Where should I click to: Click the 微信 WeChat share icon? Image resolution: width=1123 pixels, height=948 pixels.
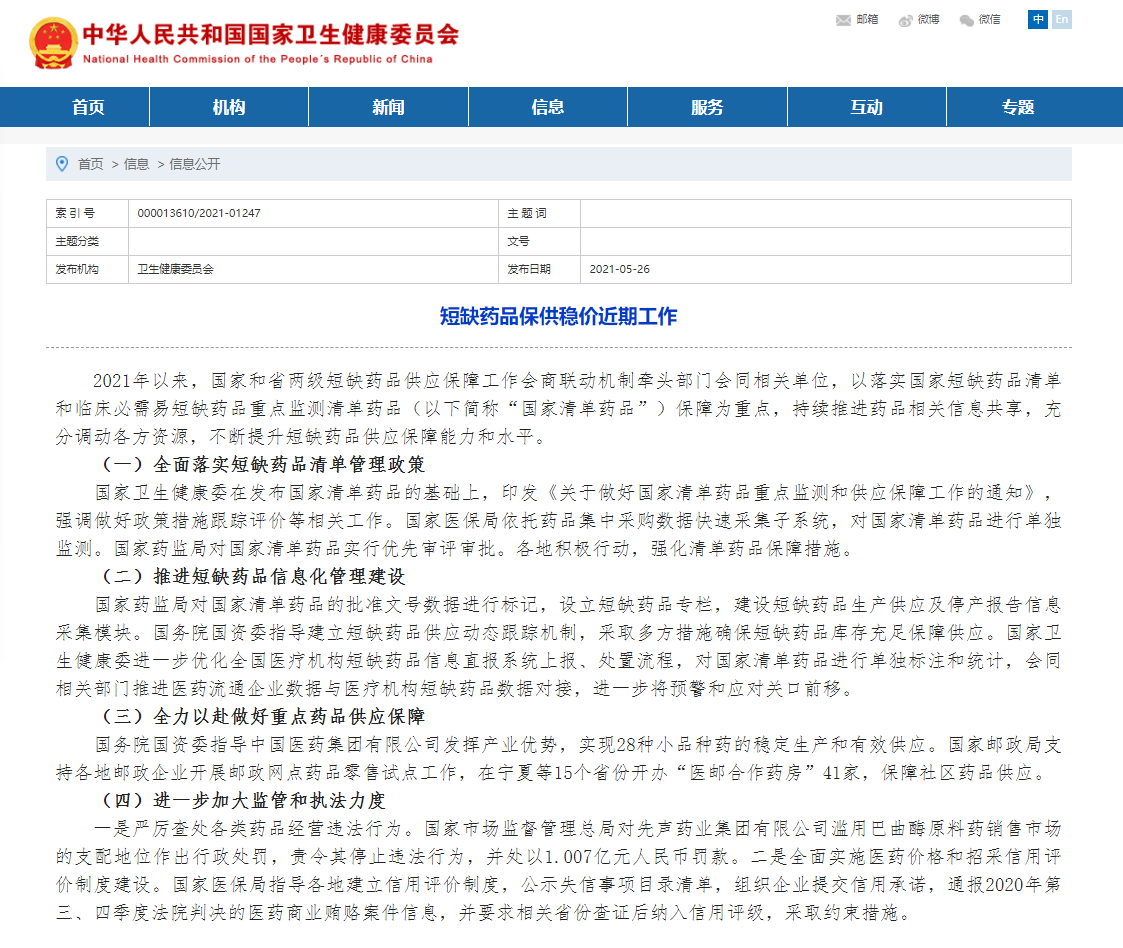pyautogui.click(x=982, y=20)
